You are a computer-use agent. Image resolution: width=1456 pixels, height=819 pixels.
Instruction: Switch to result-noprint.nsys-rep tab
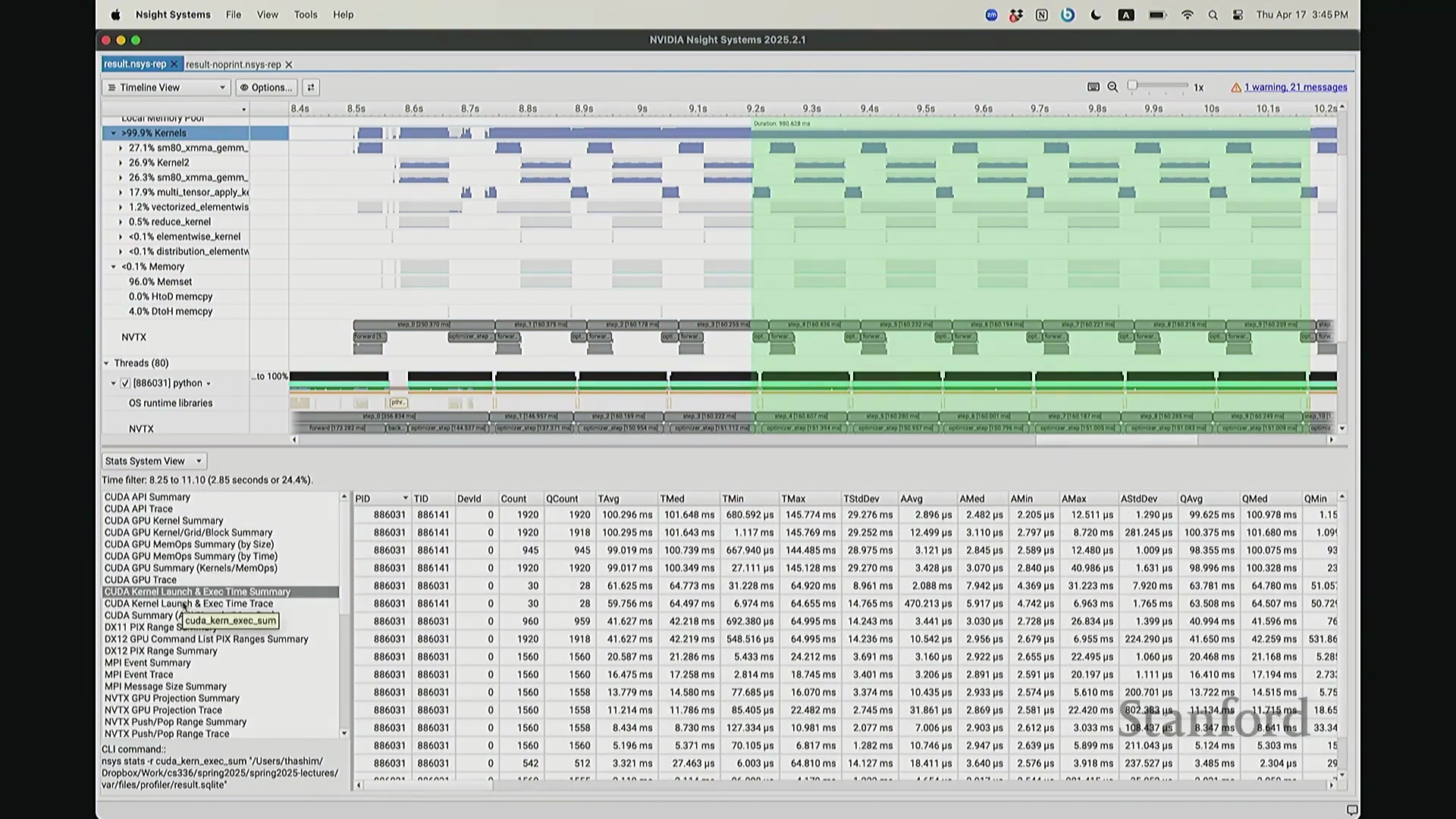(233, 64)
